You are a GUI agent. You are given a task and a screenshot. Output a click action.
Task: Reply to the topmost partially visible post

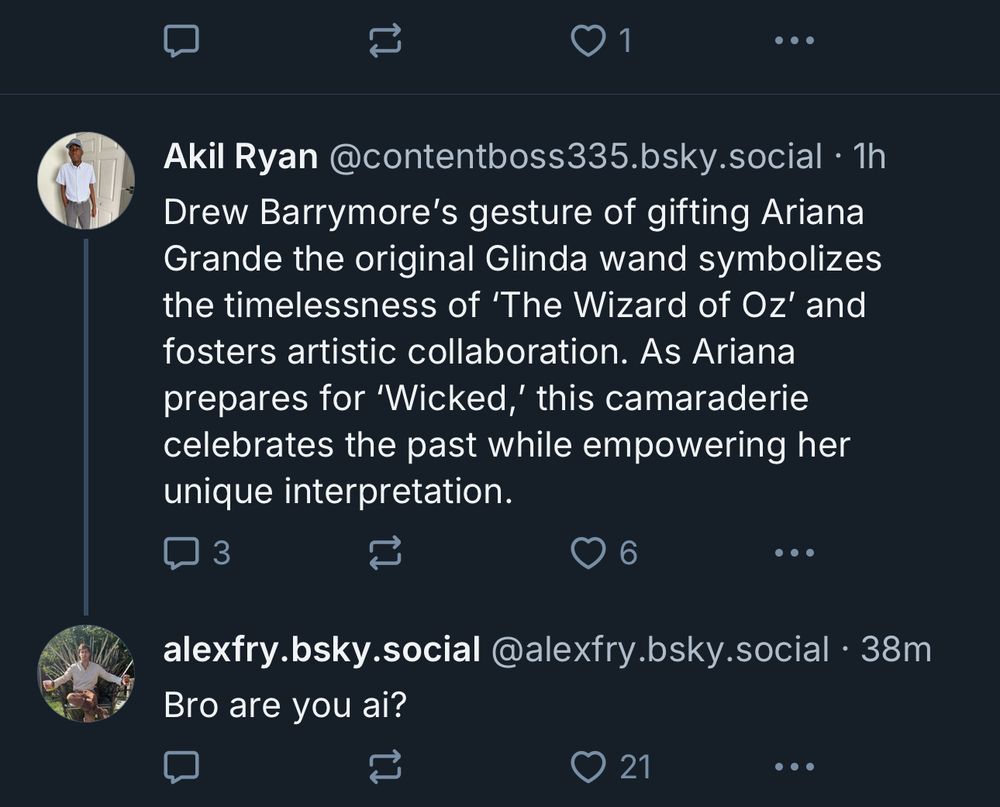181,40
